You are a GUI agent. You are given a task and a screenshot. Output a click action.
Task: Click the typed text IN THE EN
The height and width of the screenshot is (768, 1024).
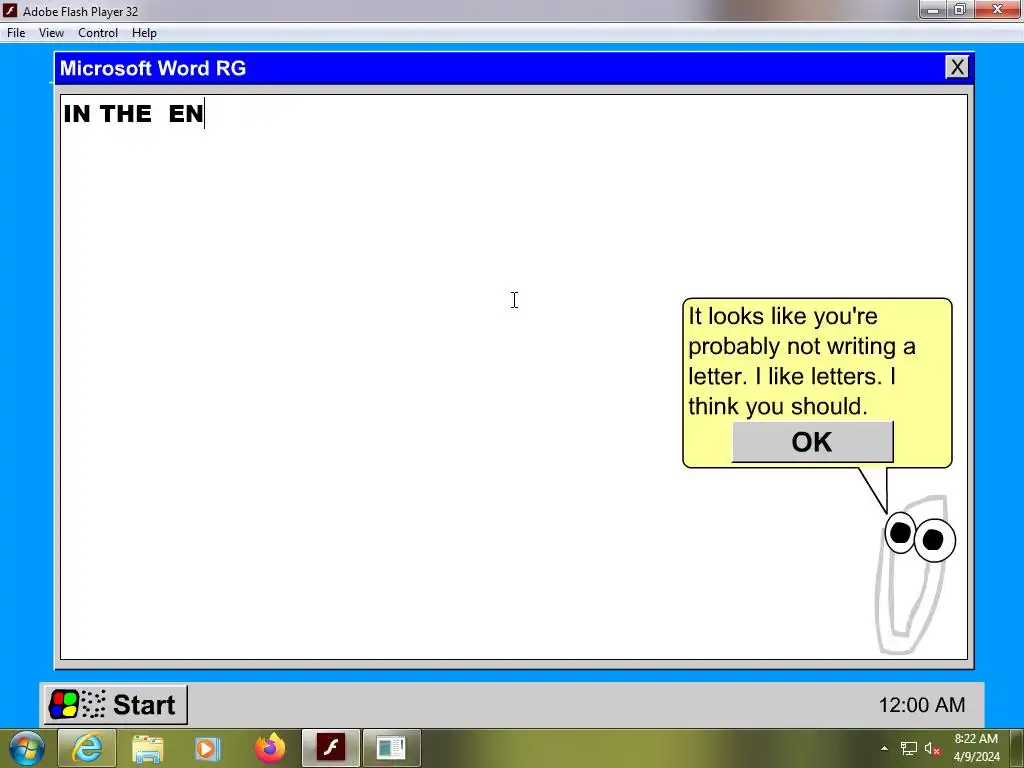pyautogui.click(x=133, y=114)
